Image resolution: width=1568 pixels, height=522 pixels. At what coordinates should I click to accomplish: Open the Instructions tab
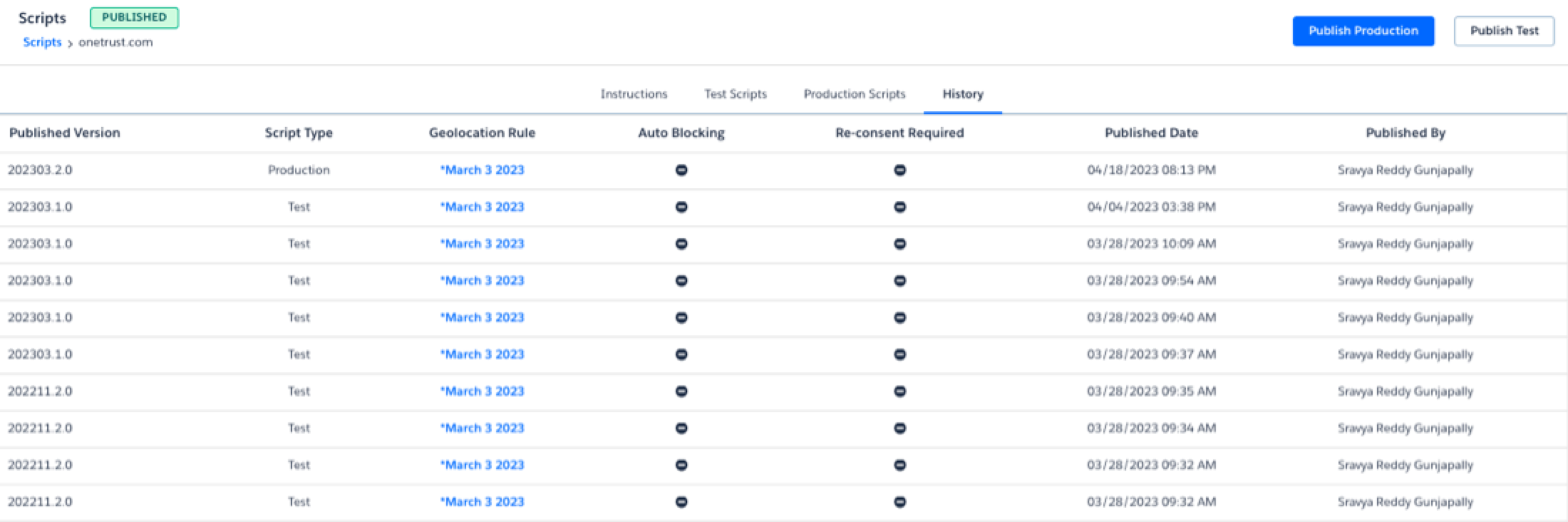[x=634, y=94]
